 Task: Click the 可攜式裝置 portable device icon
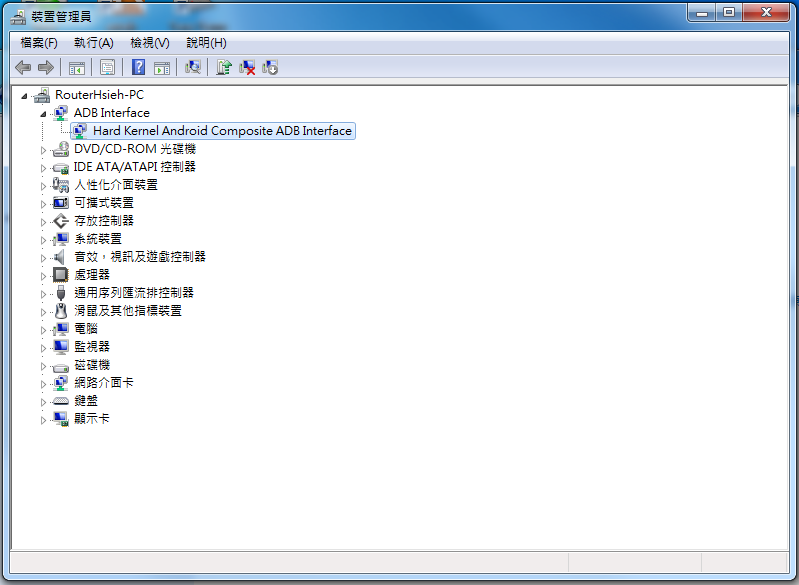pos(61,203)
